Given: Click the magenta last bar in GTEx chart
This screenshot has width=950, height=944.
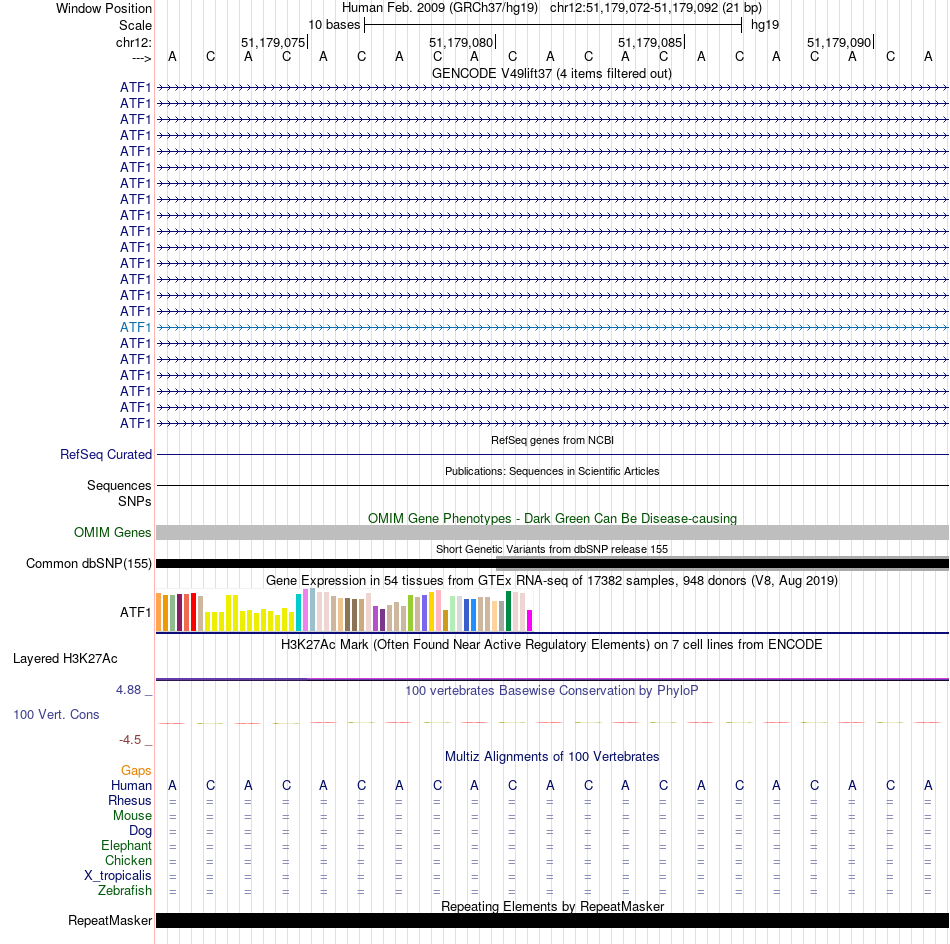Looking at the screenshot, I should click(x=530, y=620).
